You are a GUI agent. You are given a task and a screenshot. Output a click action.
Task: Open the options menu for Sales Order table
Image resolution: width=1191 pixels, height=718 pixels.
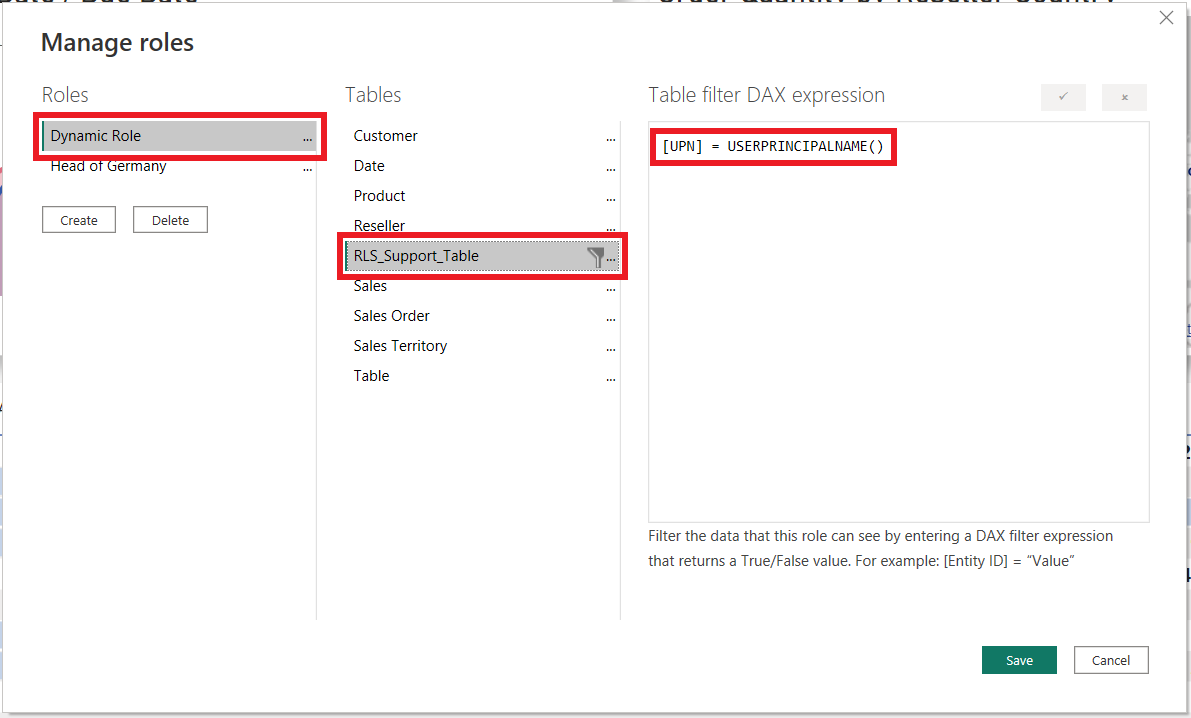coord(611,318)
